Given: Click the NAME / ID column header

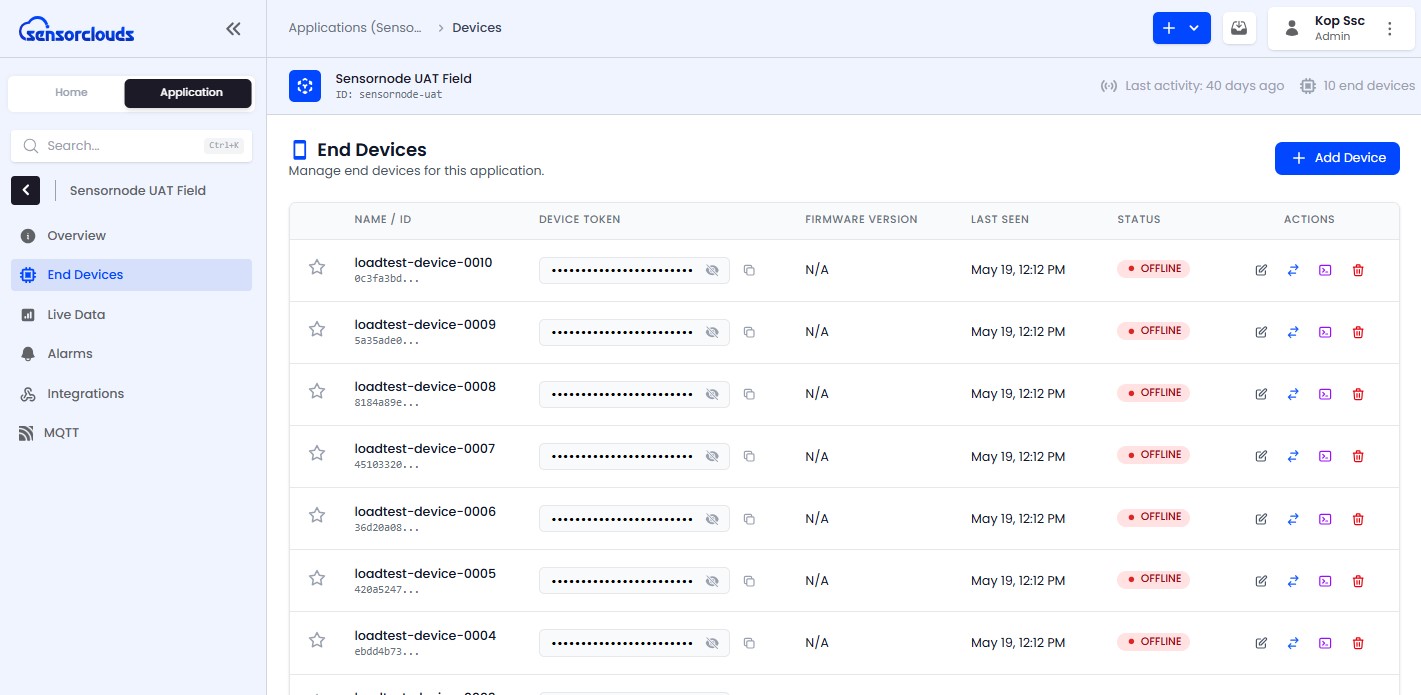Looking at the screenshot, I should pyautogui.click(x=383, y=220).
